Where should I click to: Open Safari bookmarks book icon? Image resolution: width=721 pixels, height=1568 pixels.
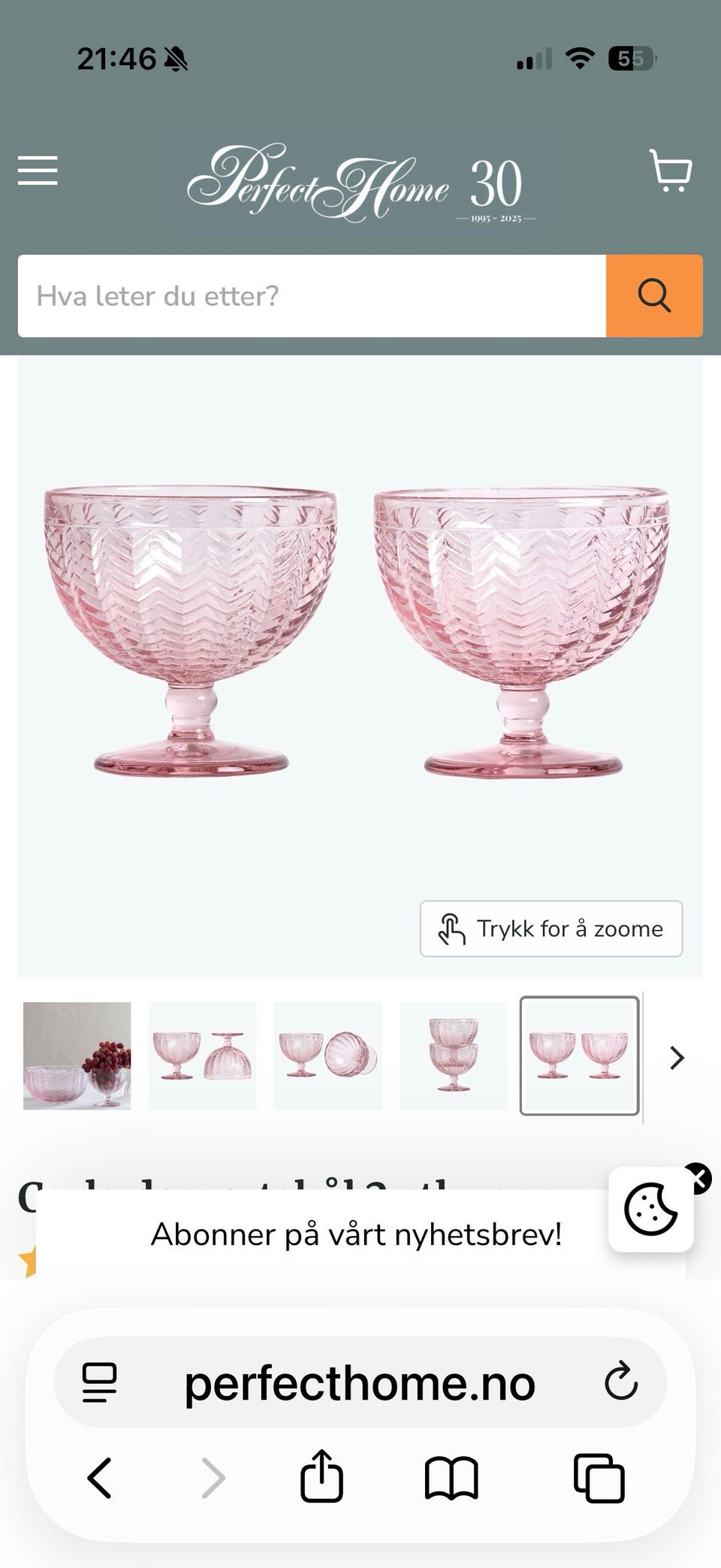coord(451,1479)
